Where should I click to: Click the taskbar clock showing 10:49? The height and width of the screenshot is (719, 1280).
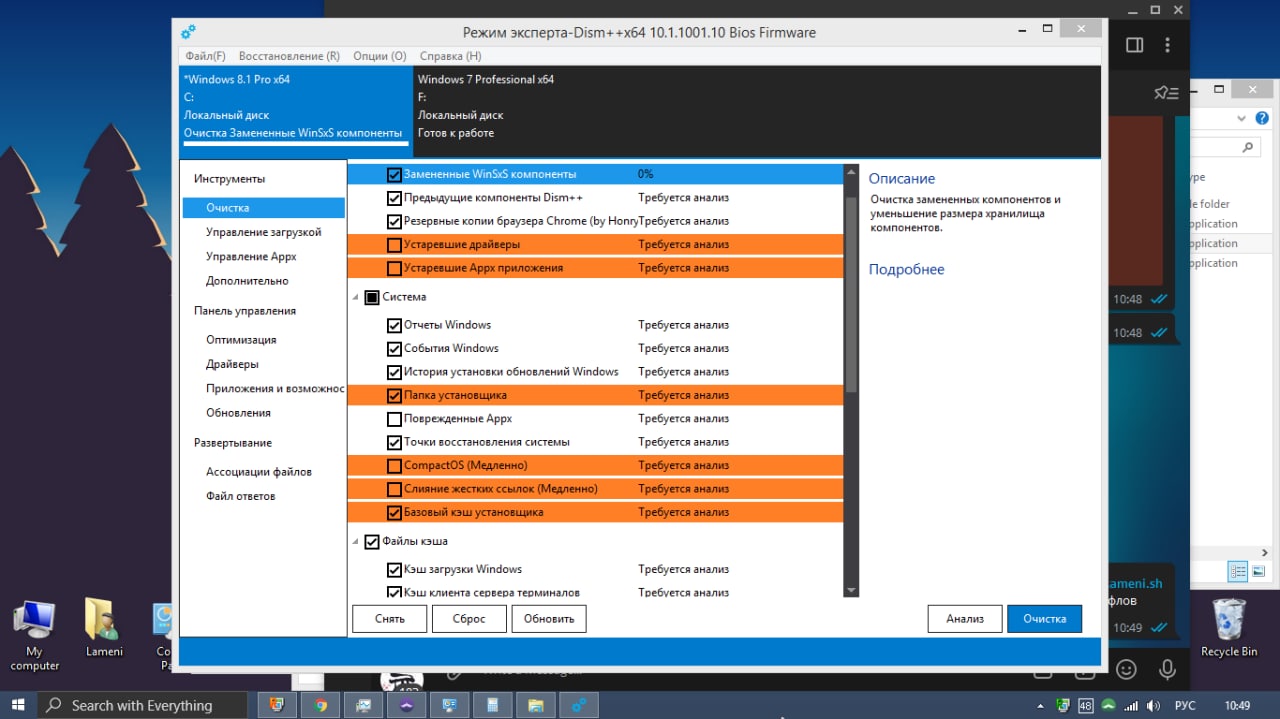[1237, 706]
